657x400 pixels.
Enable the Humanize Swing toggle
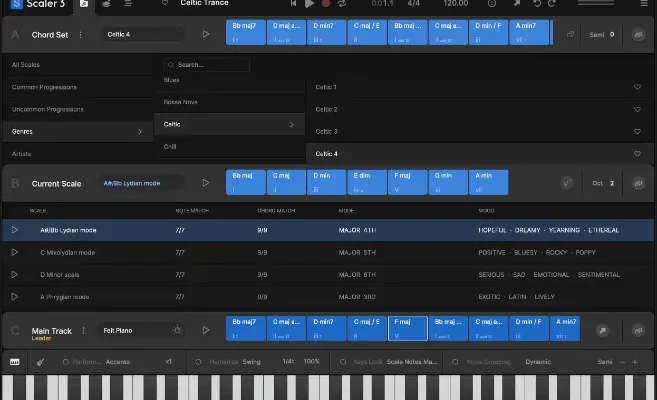(x=198, y=362)
